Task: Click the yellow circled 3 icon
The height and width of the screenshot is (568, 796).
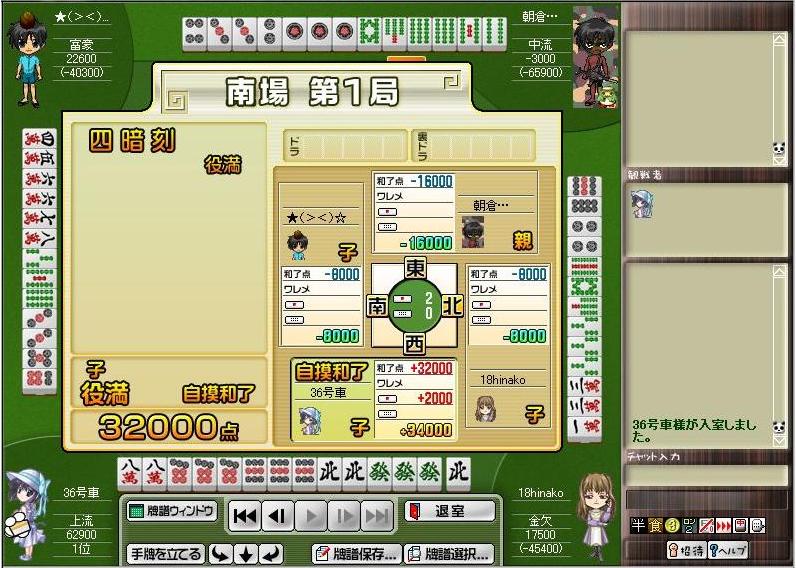Action: [x=672, y=525]
